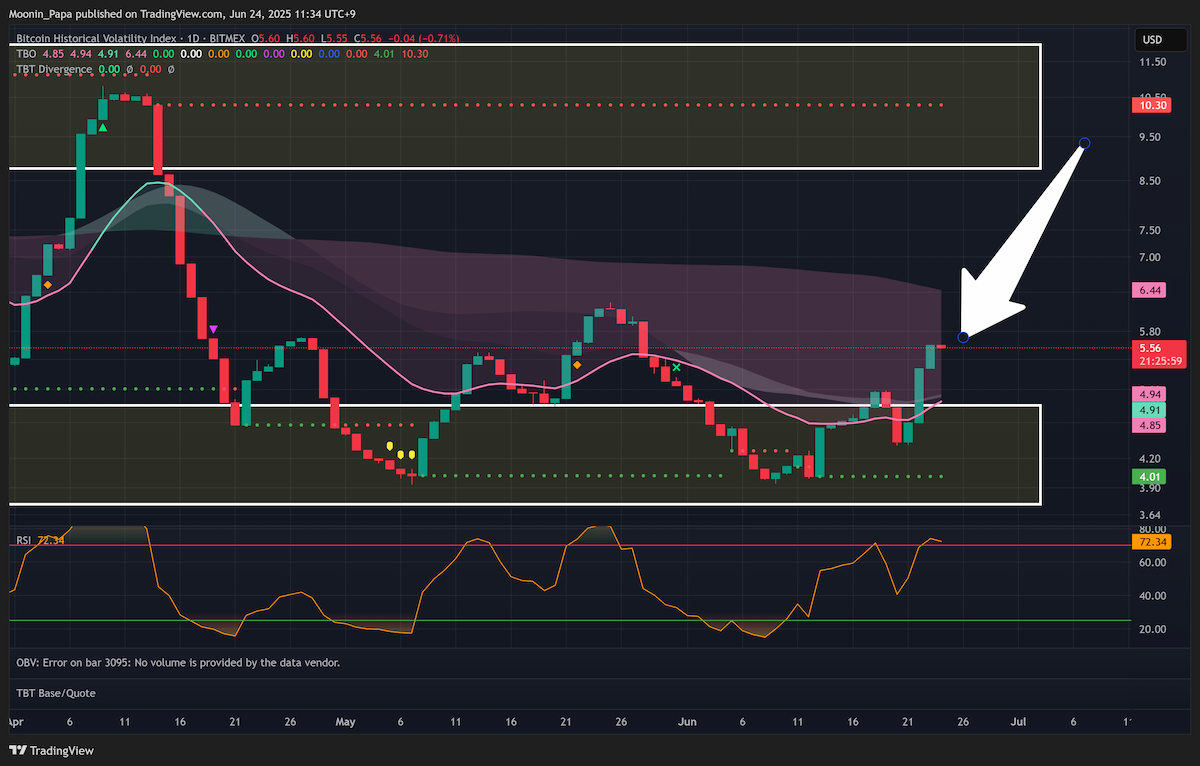1200x766 pixels.
Task: Select the blue anchor circle at arrow tail
Action: click(x=1084, y=143)
